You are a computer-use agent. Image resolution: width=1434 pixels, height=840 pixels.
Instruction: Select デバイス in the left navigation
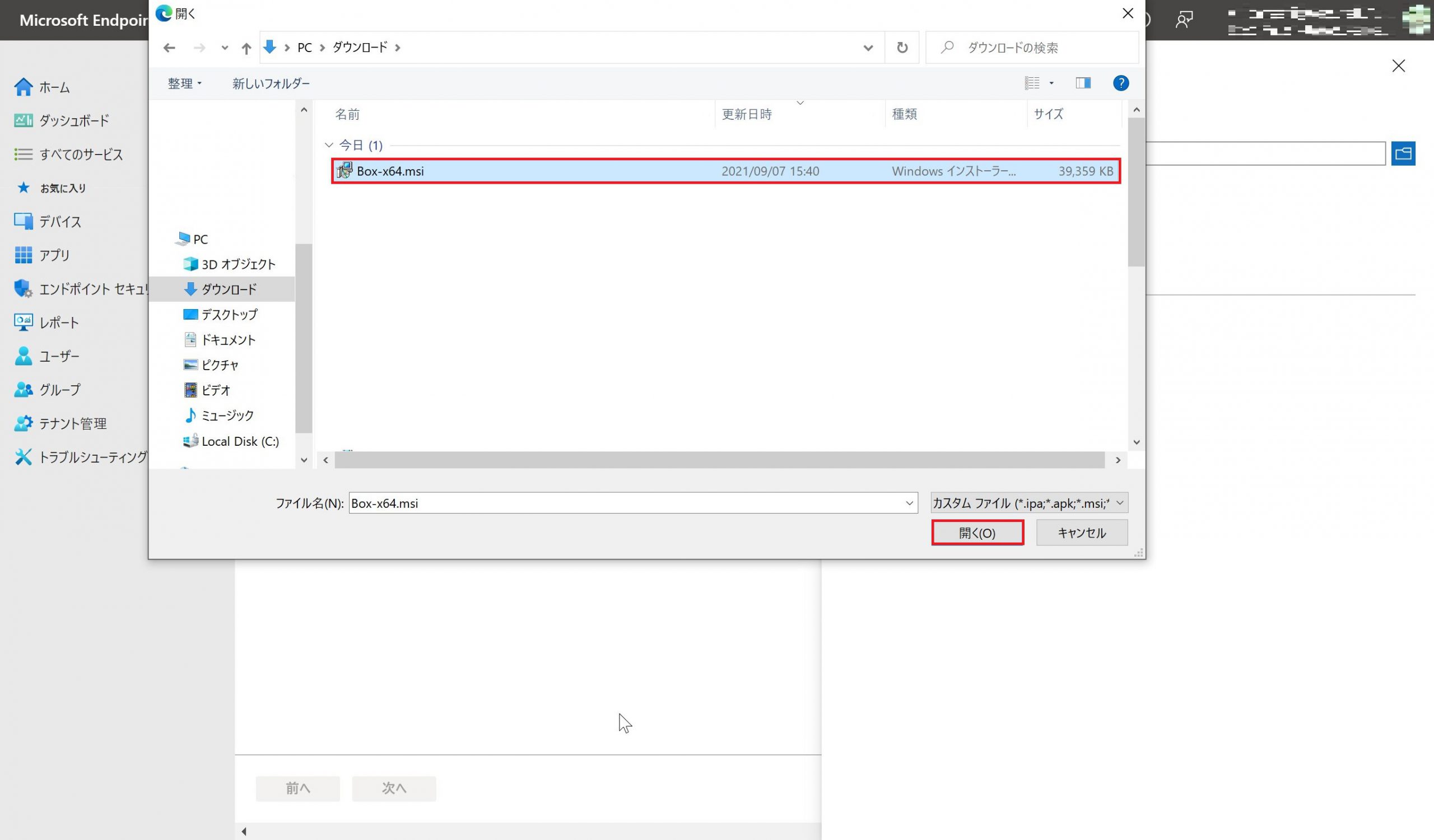click(60, 222)
